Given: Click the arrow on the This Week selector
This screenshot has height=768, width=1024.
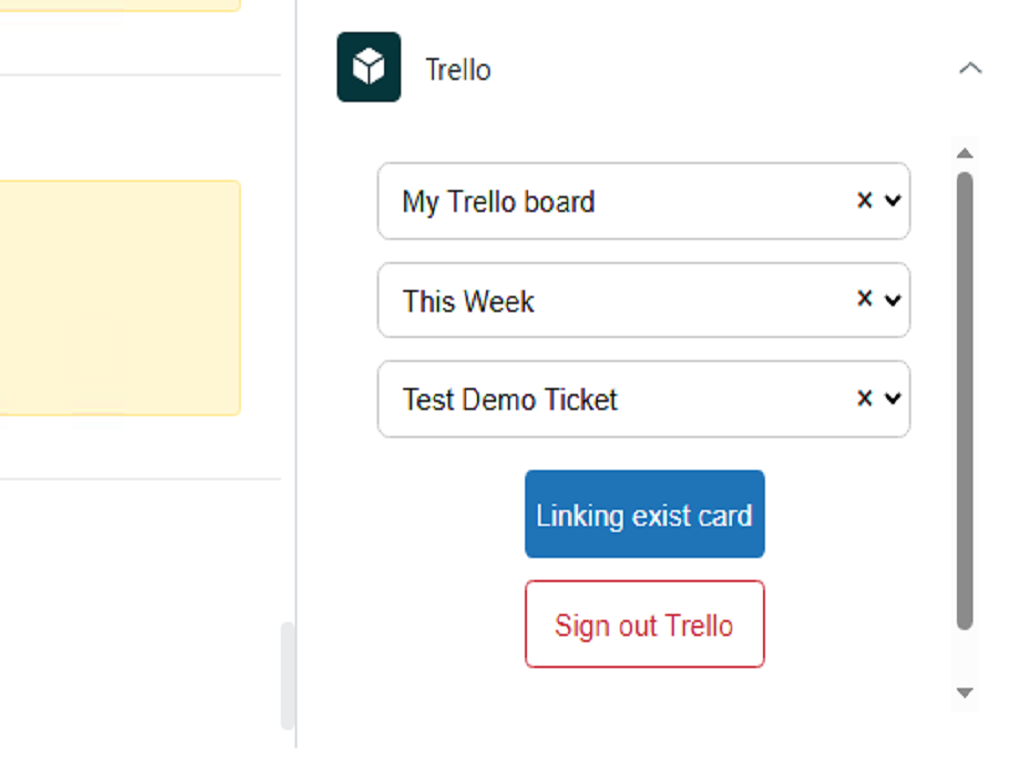Looking at the screenshot, I should tap(893, 299).
